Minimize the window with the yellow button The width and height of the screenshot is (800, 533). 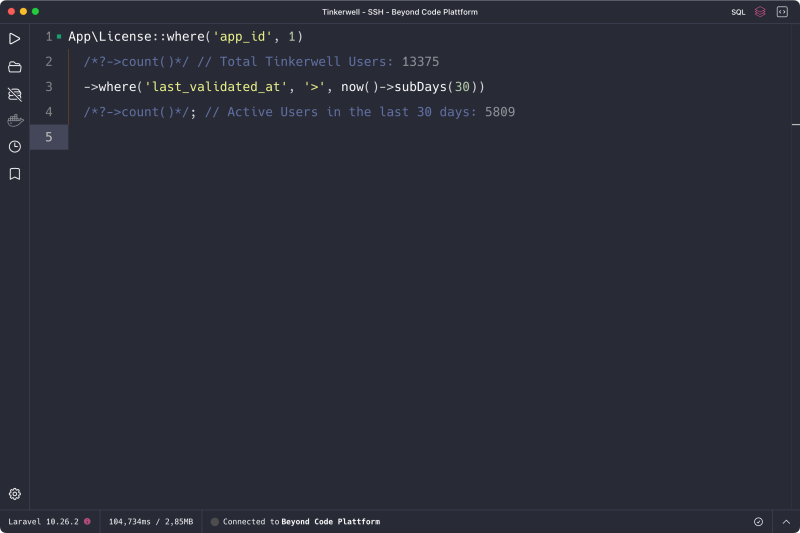(23, 11)
